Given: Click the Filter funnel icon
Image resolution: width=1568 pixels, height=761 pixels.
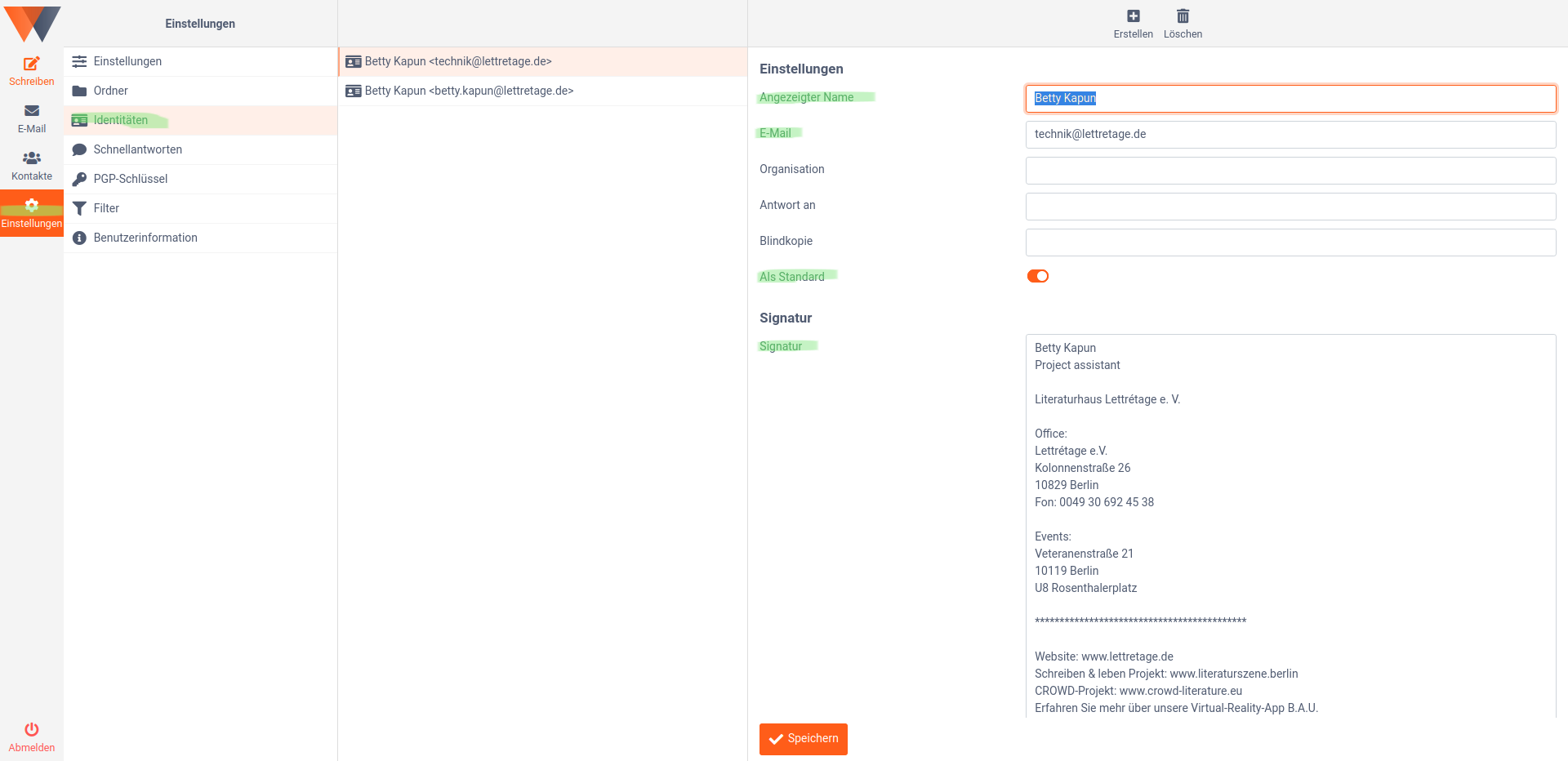Looking at the screenshot, I should coord(79,208).
